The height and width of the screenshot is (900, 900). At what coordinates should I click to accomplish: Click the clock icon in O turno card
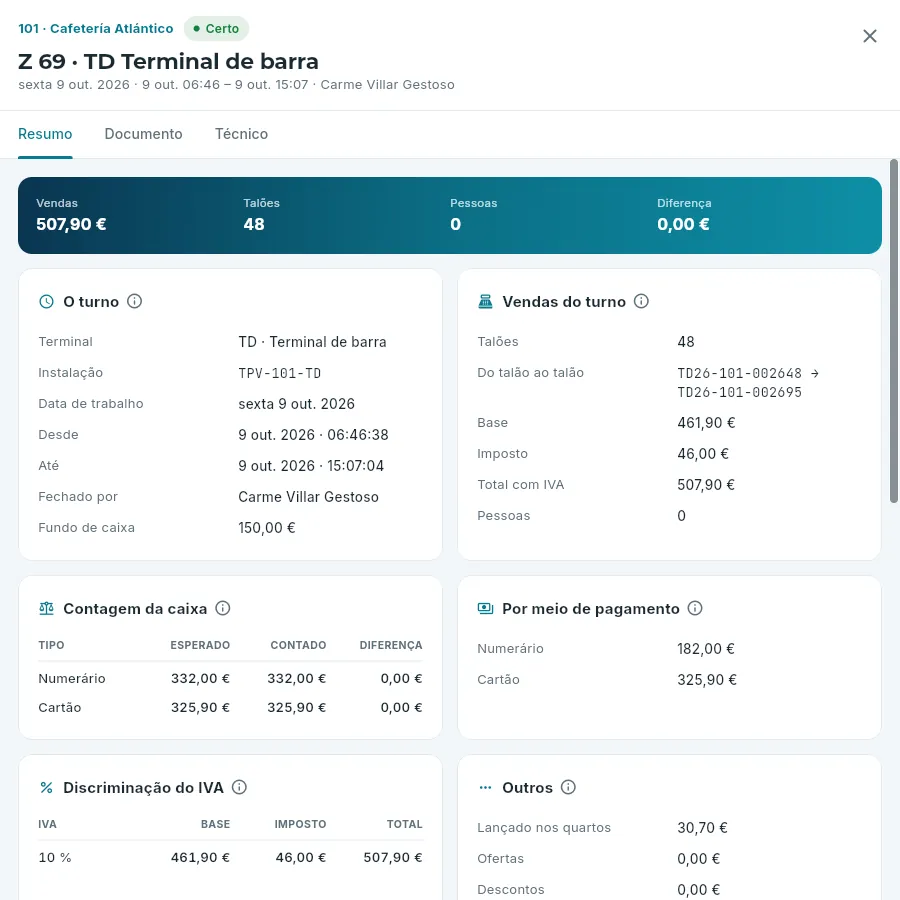(46, 302)
